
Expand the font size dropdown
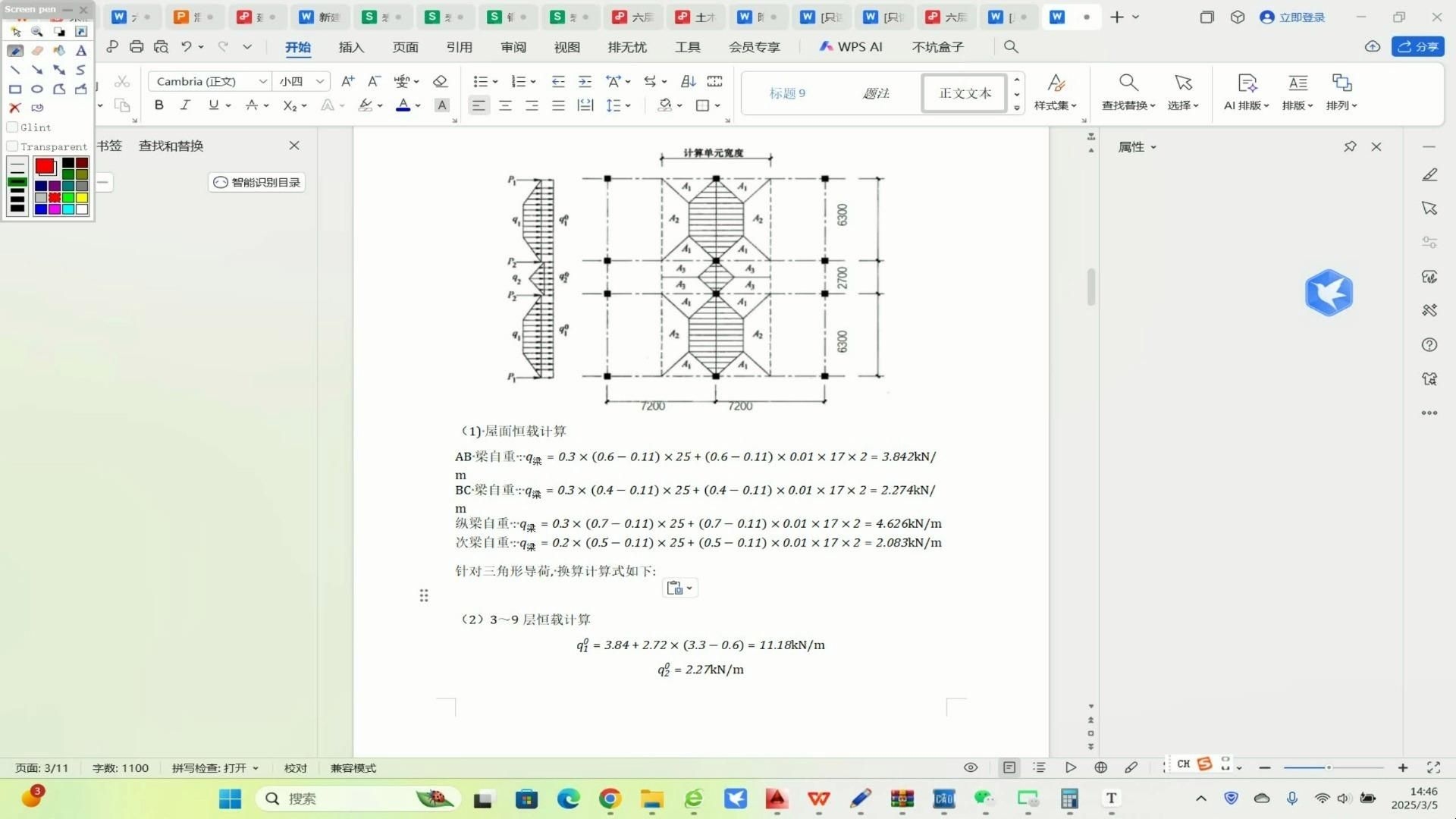point(319,81)
